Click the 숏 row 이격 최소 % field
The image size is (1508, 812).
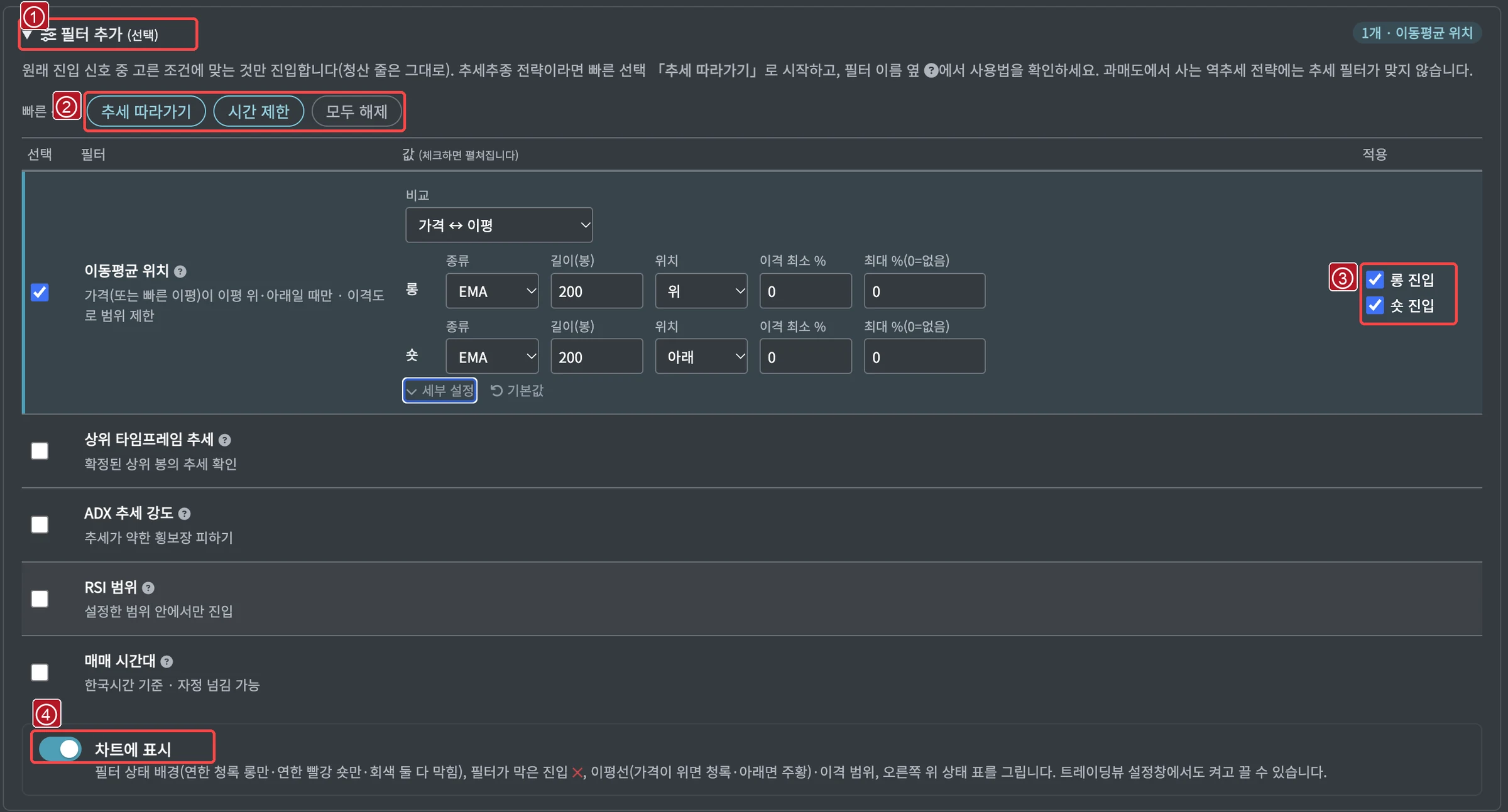point(806,357)
